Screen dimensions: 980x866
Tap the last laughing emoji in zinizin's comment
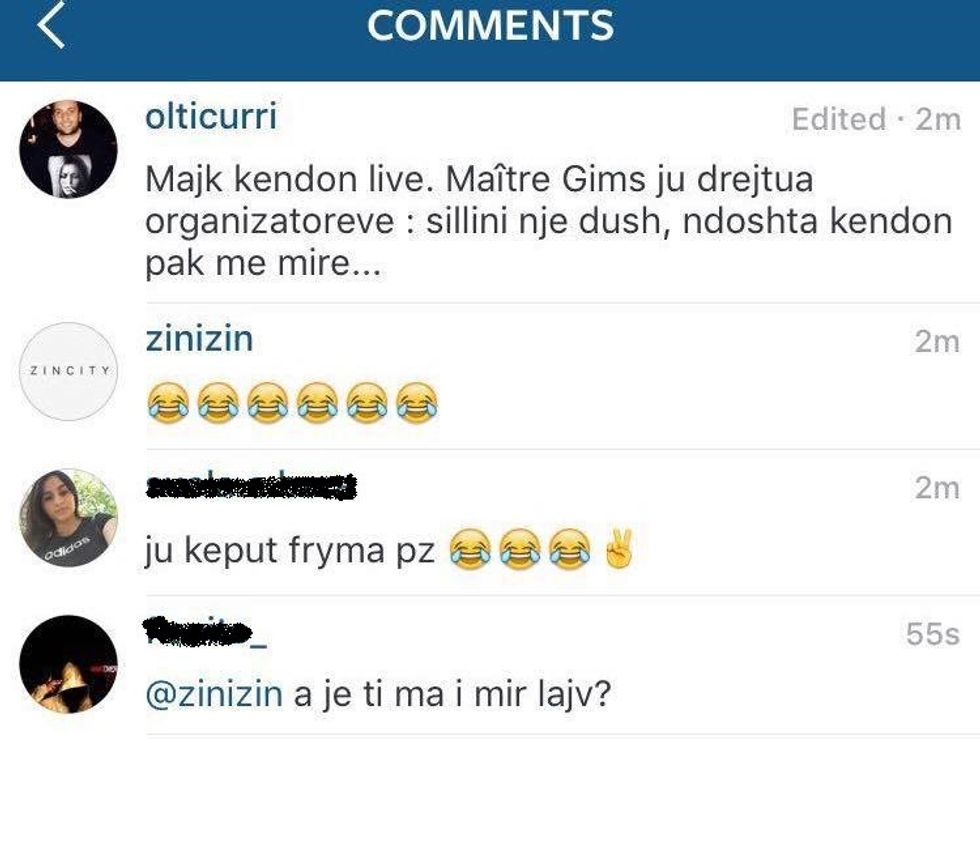coord(417,403)
